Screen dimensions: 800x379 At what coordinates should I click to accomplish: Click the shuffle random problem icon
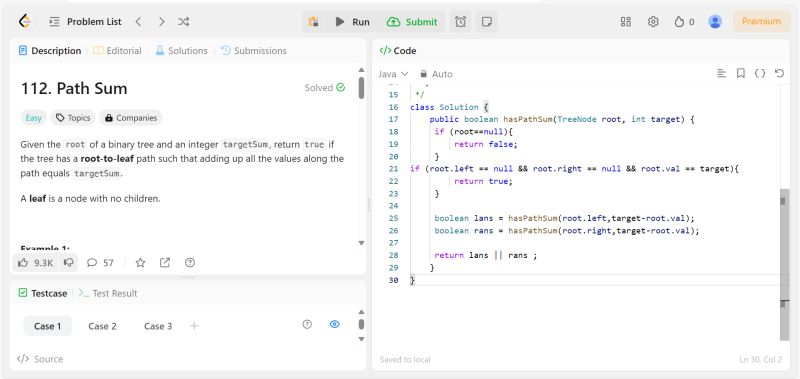[x=184, y=21]
